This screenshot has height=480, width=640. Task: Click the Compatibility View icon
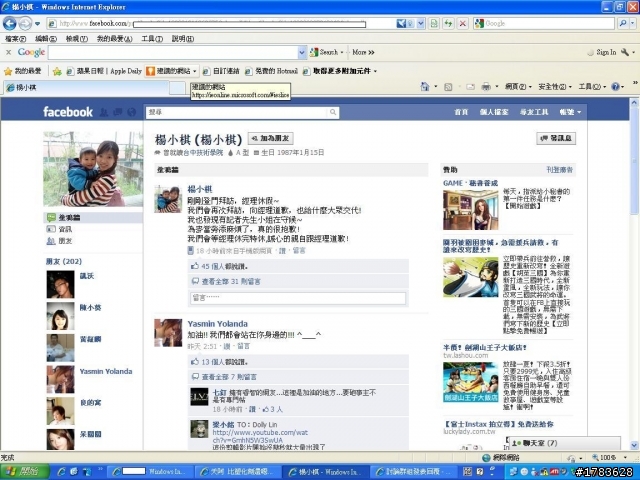pos(434,24)
